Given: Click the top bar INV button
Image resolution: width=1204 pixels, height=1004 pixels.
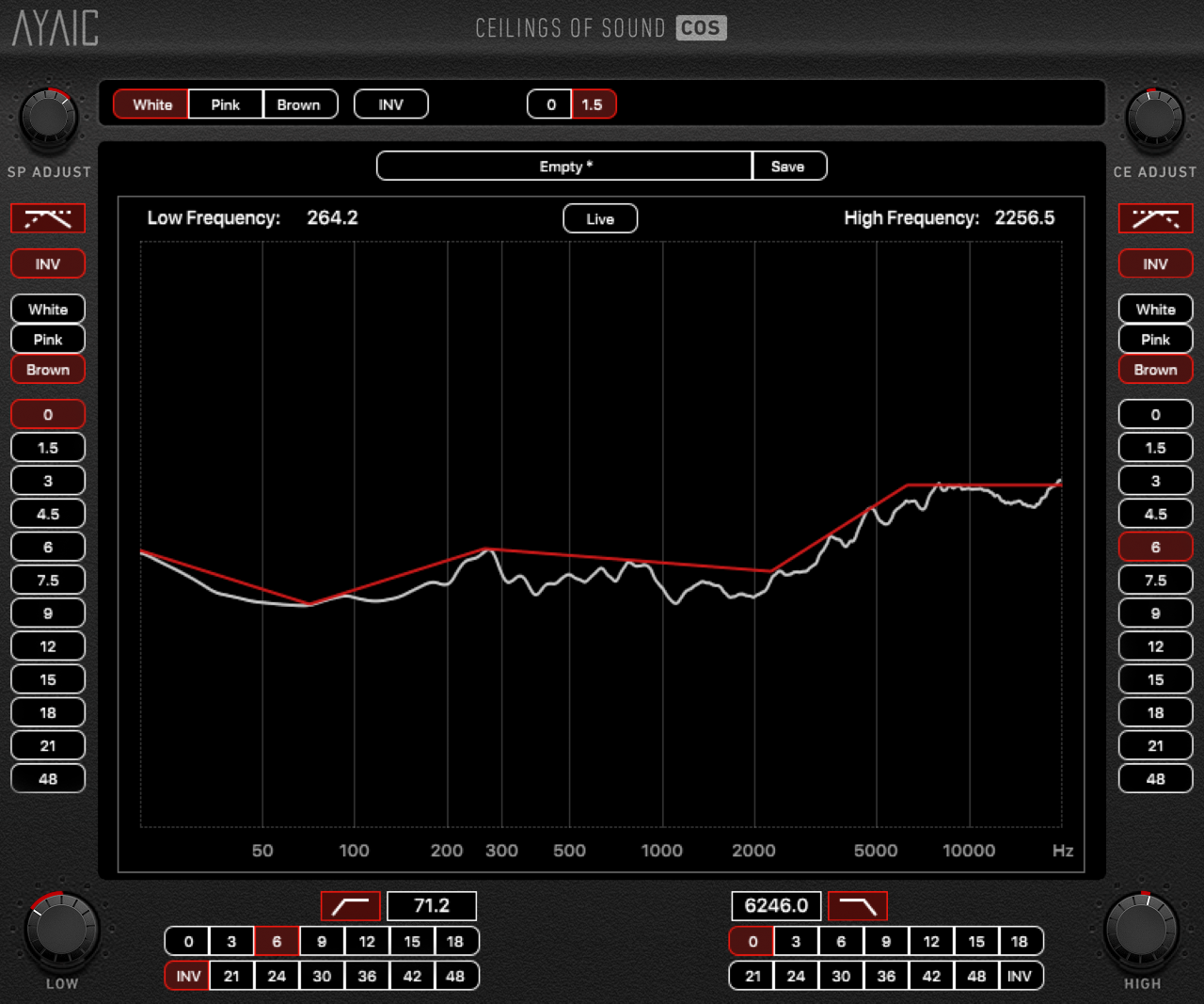Looking at the screenshot, I should pos(391,104).
